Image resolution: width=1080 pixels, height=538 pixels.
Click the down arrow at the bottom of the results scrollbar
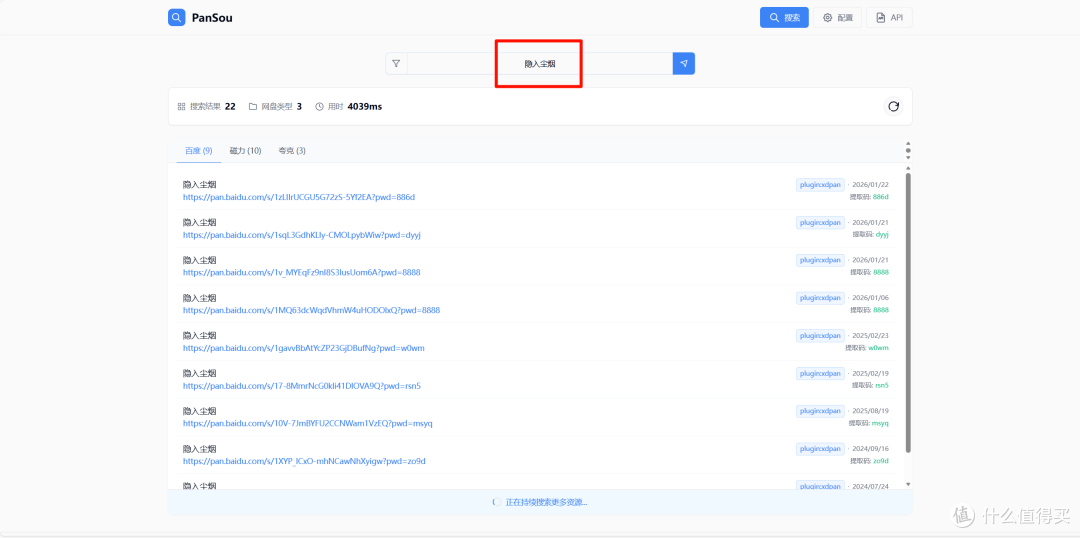coord(908,485)
